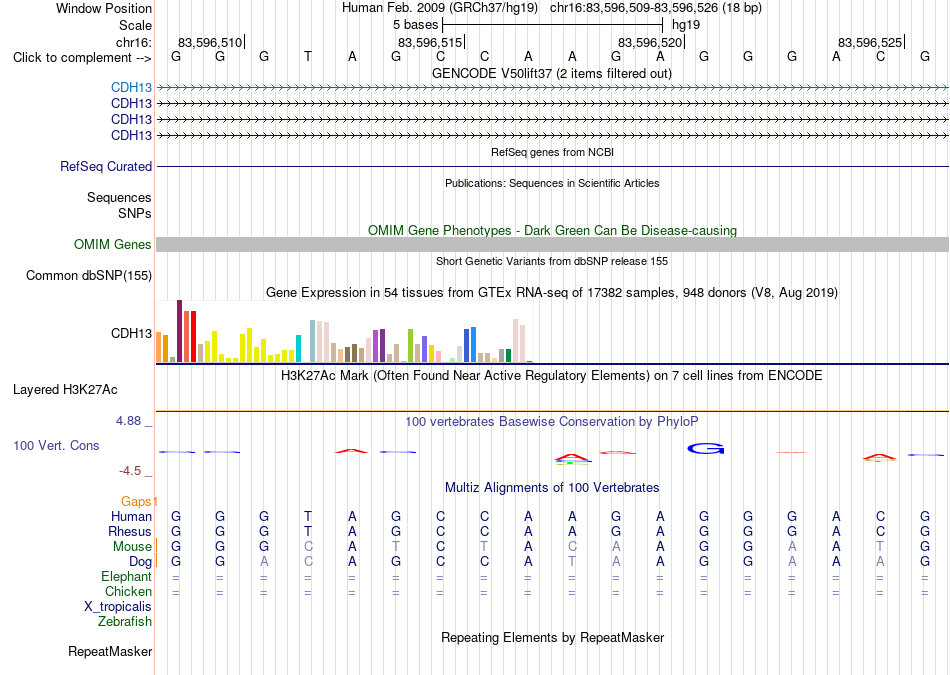This screenshot has height=675, width=950.
Task: Click the Common dbSNP(155) track label
Action: pyautogui.click(x=89, y=276)
